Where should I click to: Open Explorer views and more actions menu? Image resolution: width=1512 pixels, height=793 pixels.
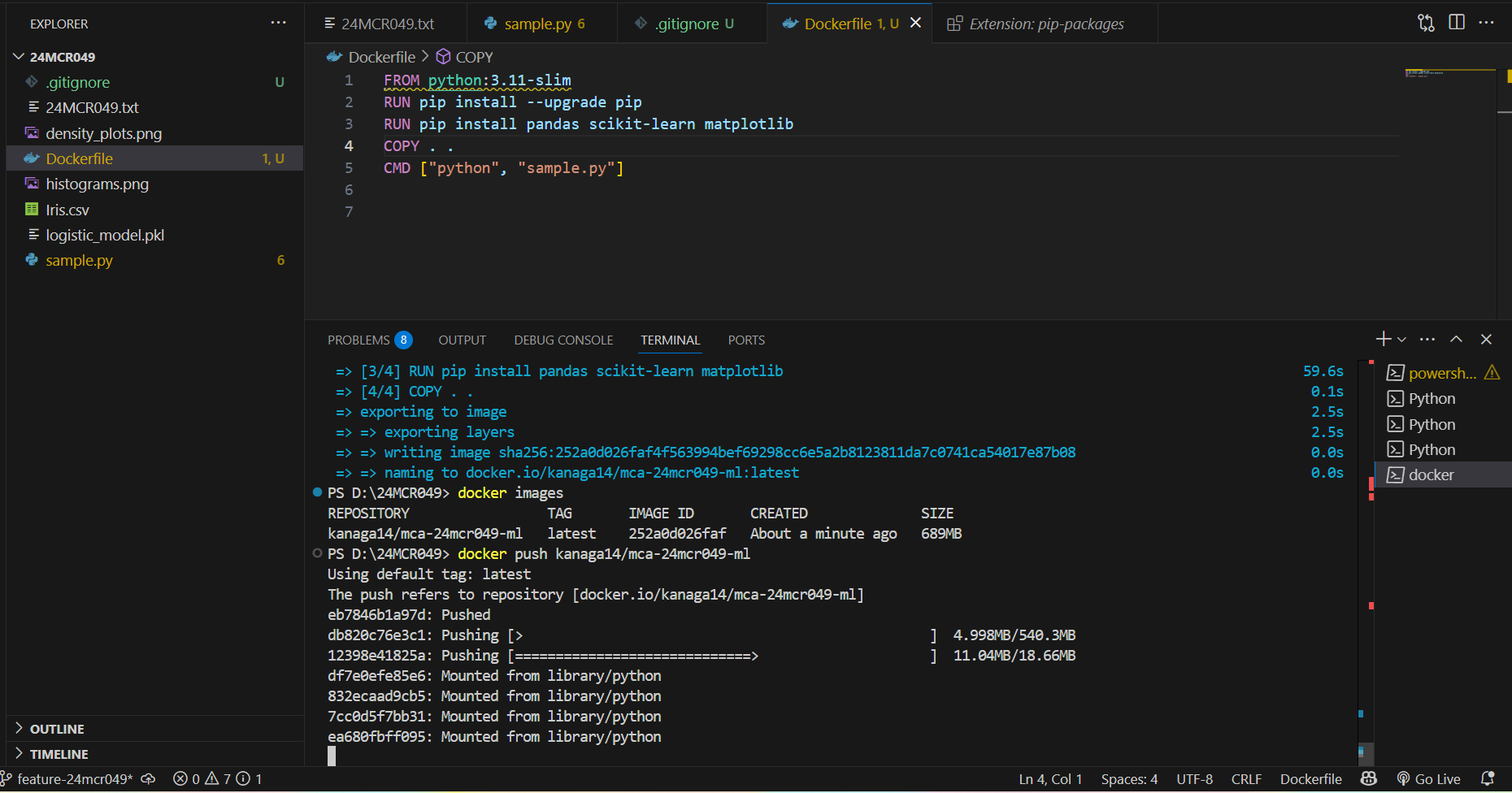click(278, 23)
